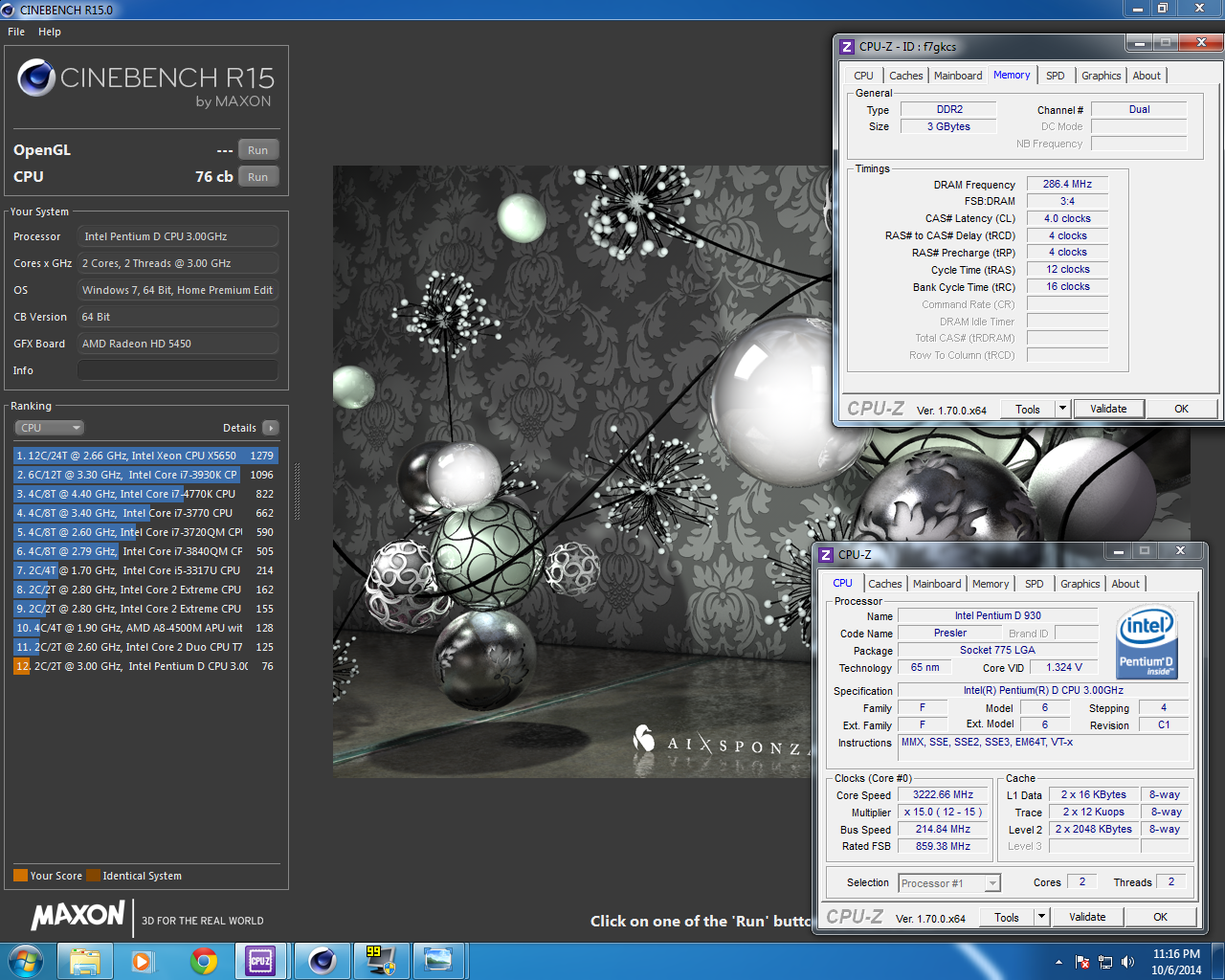The width and height of the screenshot is (1225, 980).
Task: Switch to CPU-Z taskbar icon
Action: pyautogui.click(x=261, y=961)
